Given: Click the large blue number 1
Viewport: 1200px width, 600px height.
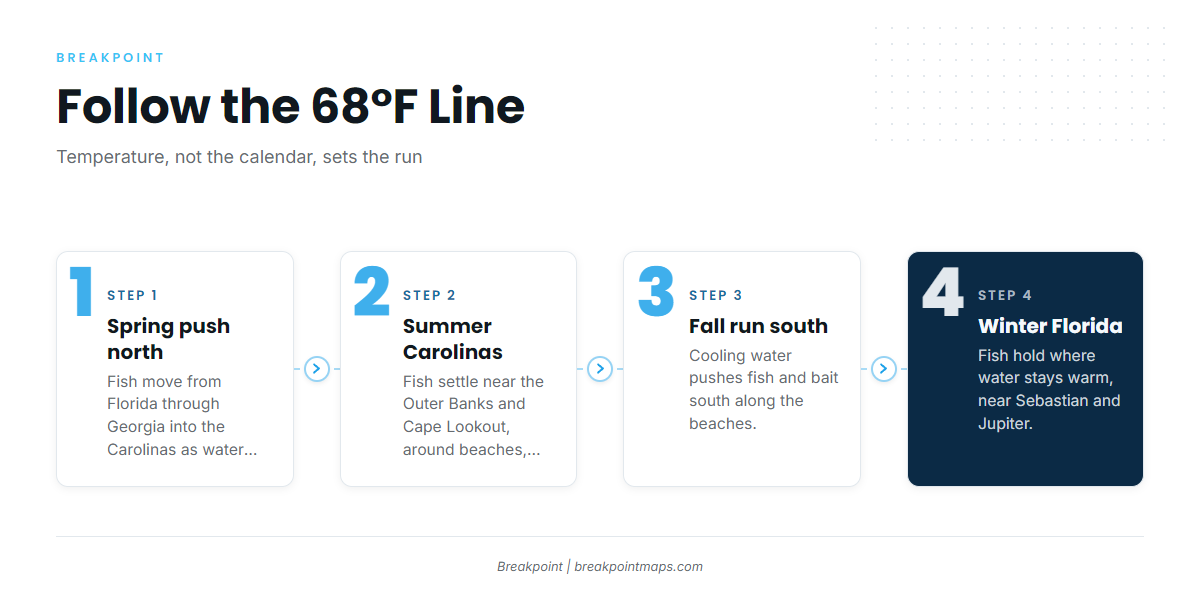Looking at the screenshot, I should coord(81,292).
